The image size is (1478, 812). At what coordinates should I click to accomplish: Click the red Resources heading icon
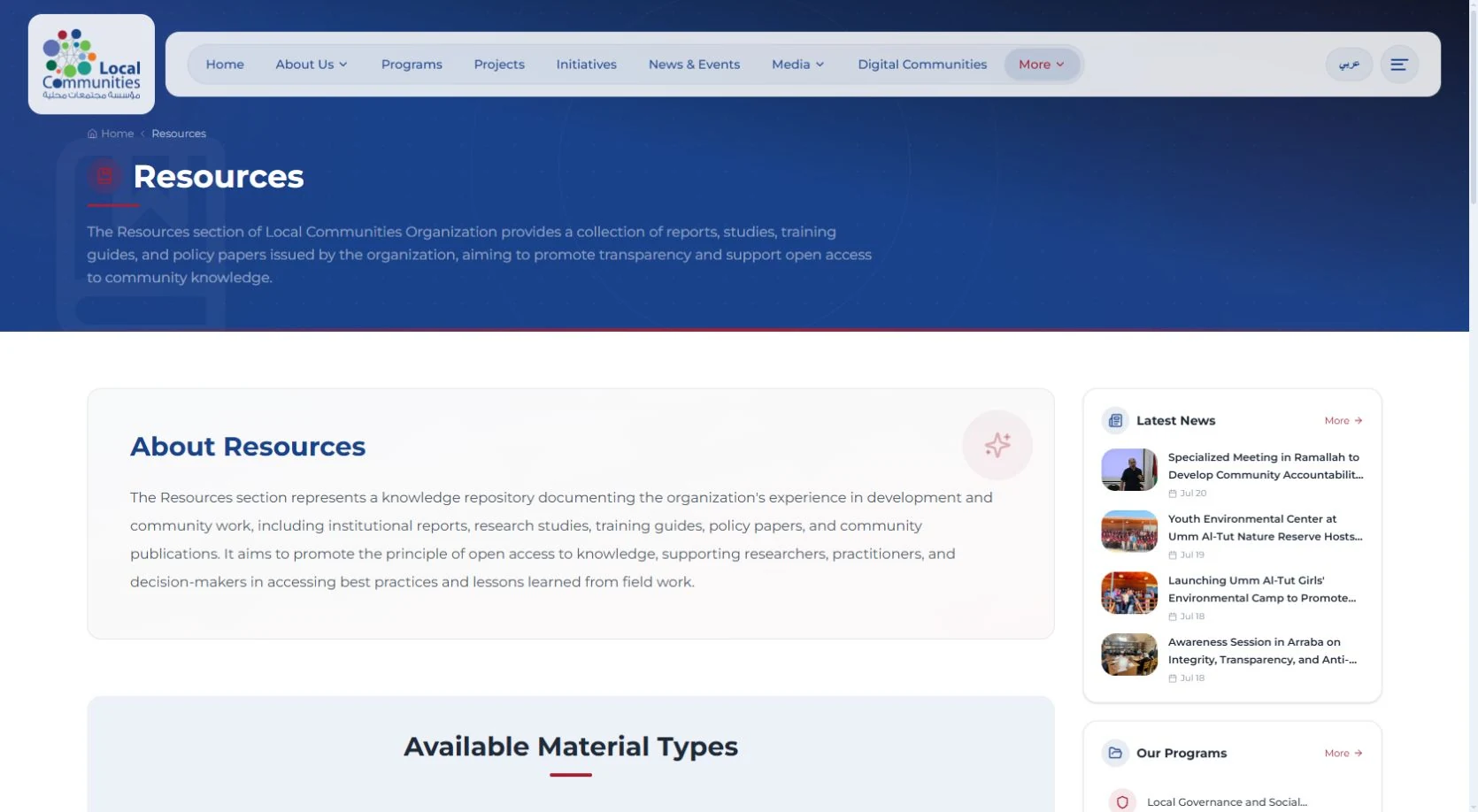104,176
